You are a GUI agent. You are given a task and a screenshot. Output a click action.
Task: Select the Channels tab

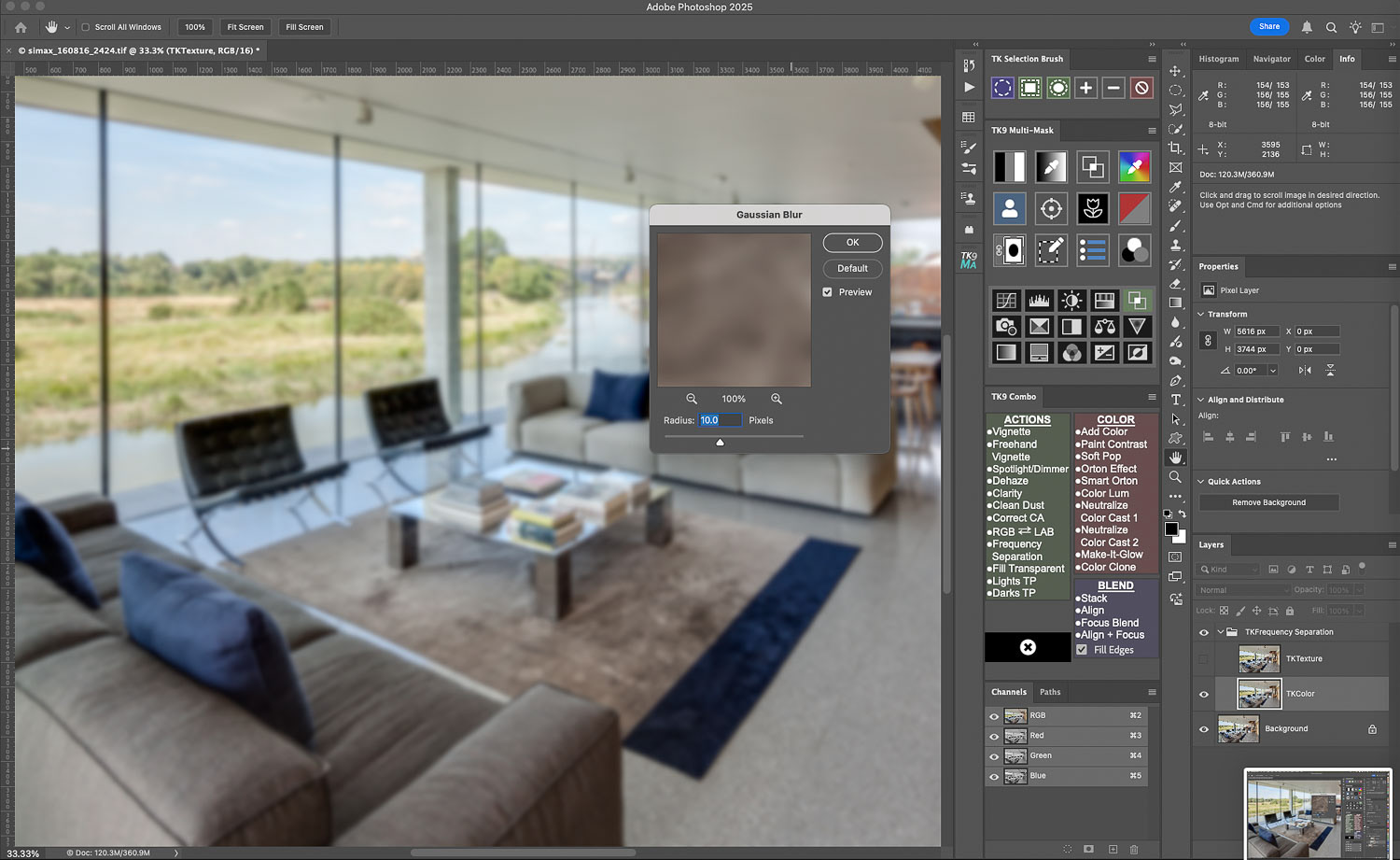pyautogui.click(x=1009, y=693)
